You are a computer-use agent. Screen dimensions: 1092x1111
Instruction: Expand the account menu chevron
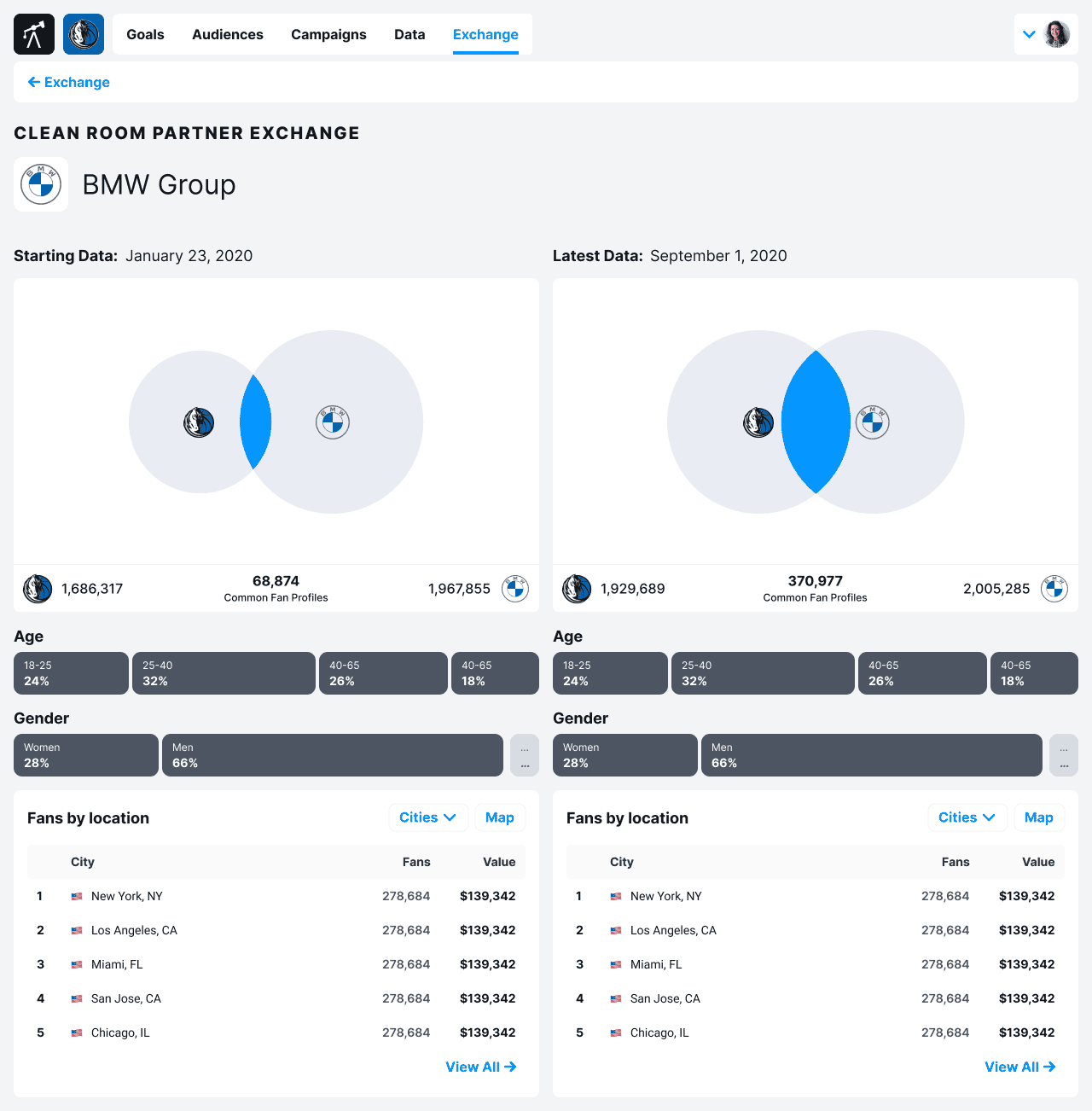1029,34
